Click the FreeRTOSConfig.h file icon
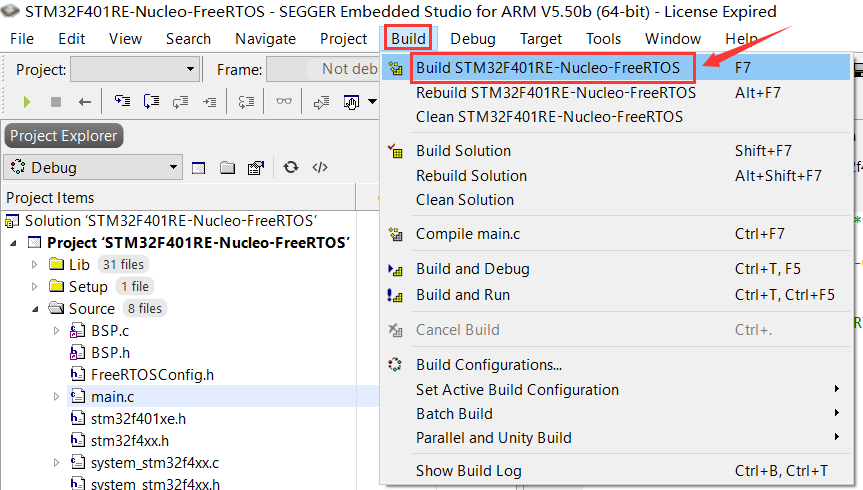Viewport: 863px width, 490px height. pyautogui.click(x=78, y=375)
